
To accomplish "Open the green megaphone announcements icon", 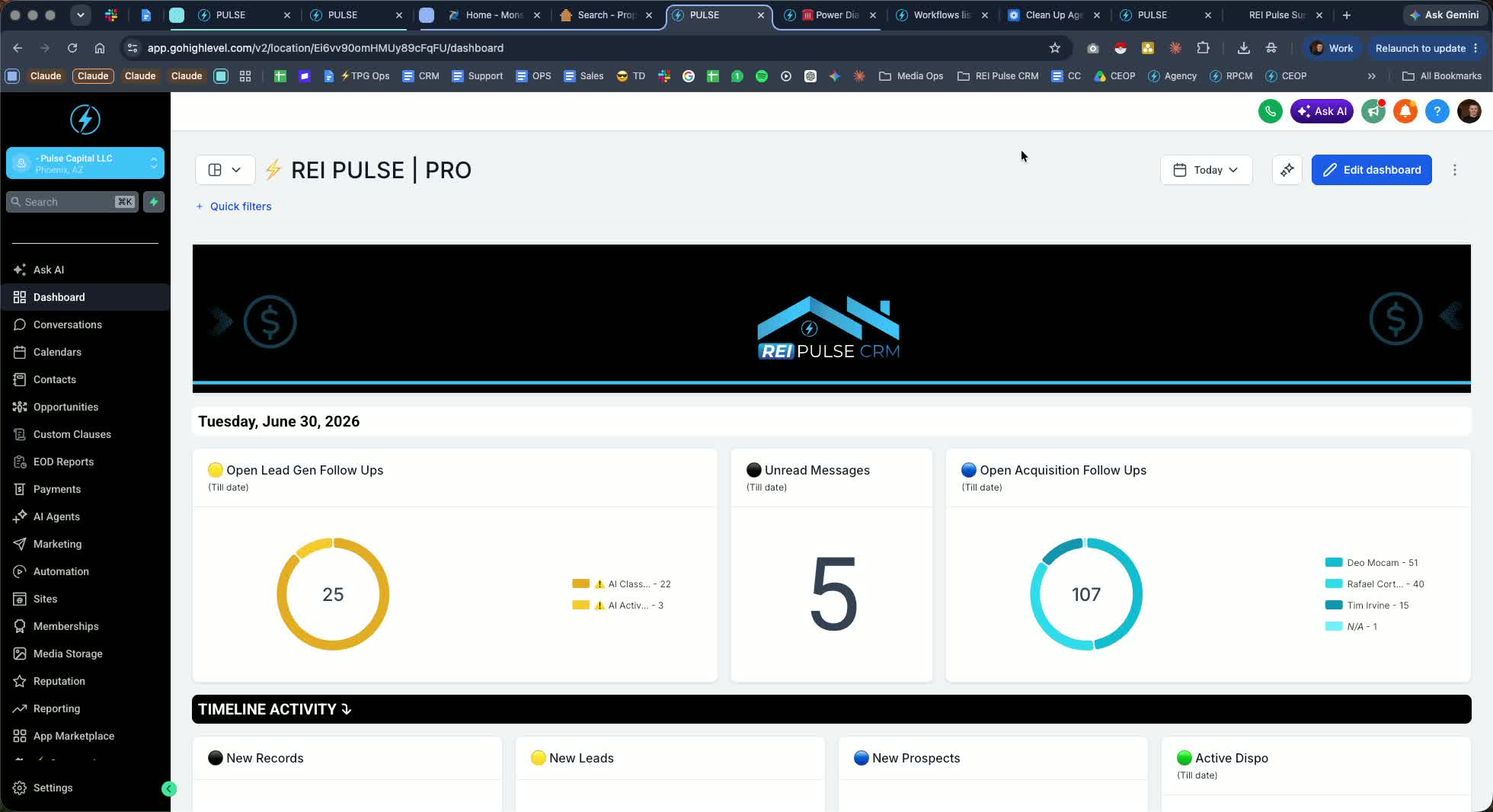I will click(1373, 111).
